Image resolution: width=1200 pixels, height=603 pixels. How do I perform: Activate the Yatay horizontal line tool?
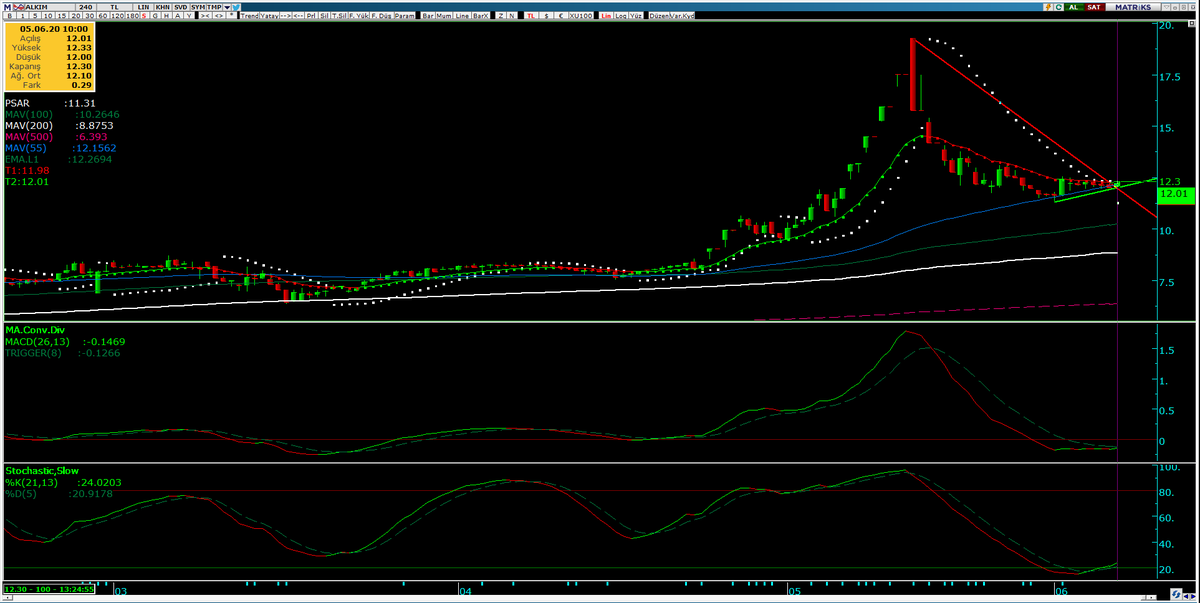tap(269, 16)
